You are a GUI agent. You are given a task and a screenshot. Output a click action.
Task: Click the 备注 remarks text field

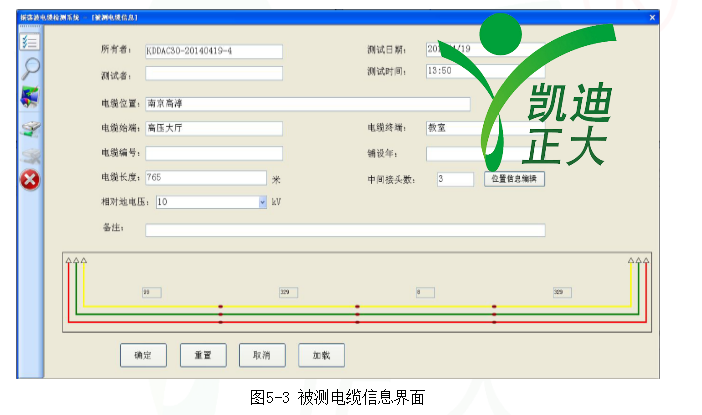point(345,230)
